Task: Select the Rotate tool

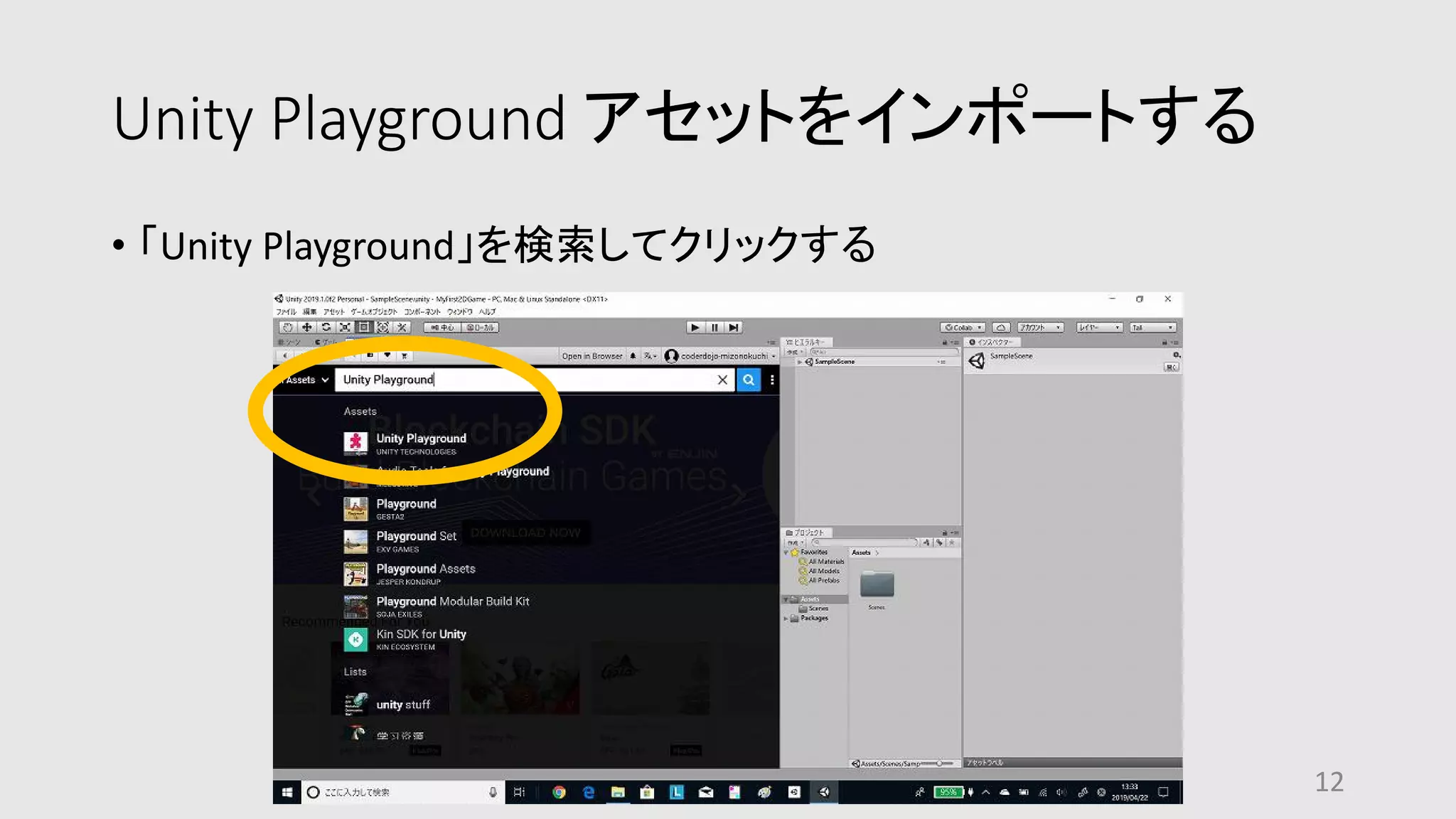Action: click(326, 327)
